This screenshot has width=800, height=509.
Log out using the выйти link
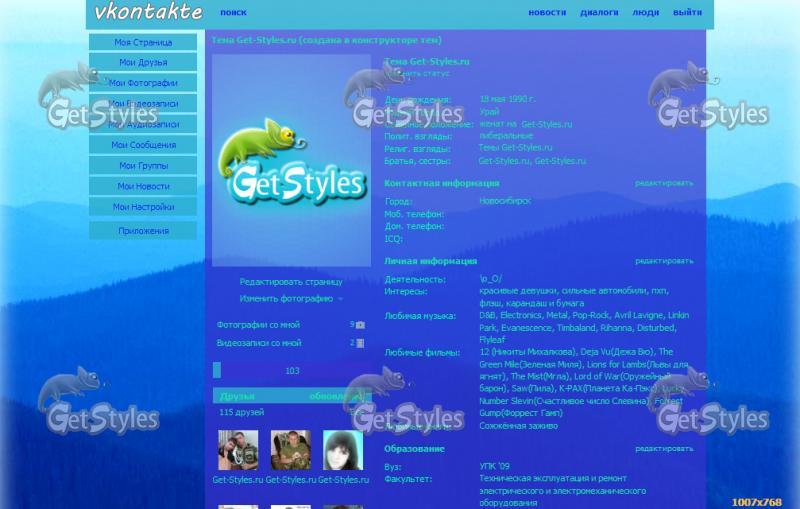click(x=687, y=13)
